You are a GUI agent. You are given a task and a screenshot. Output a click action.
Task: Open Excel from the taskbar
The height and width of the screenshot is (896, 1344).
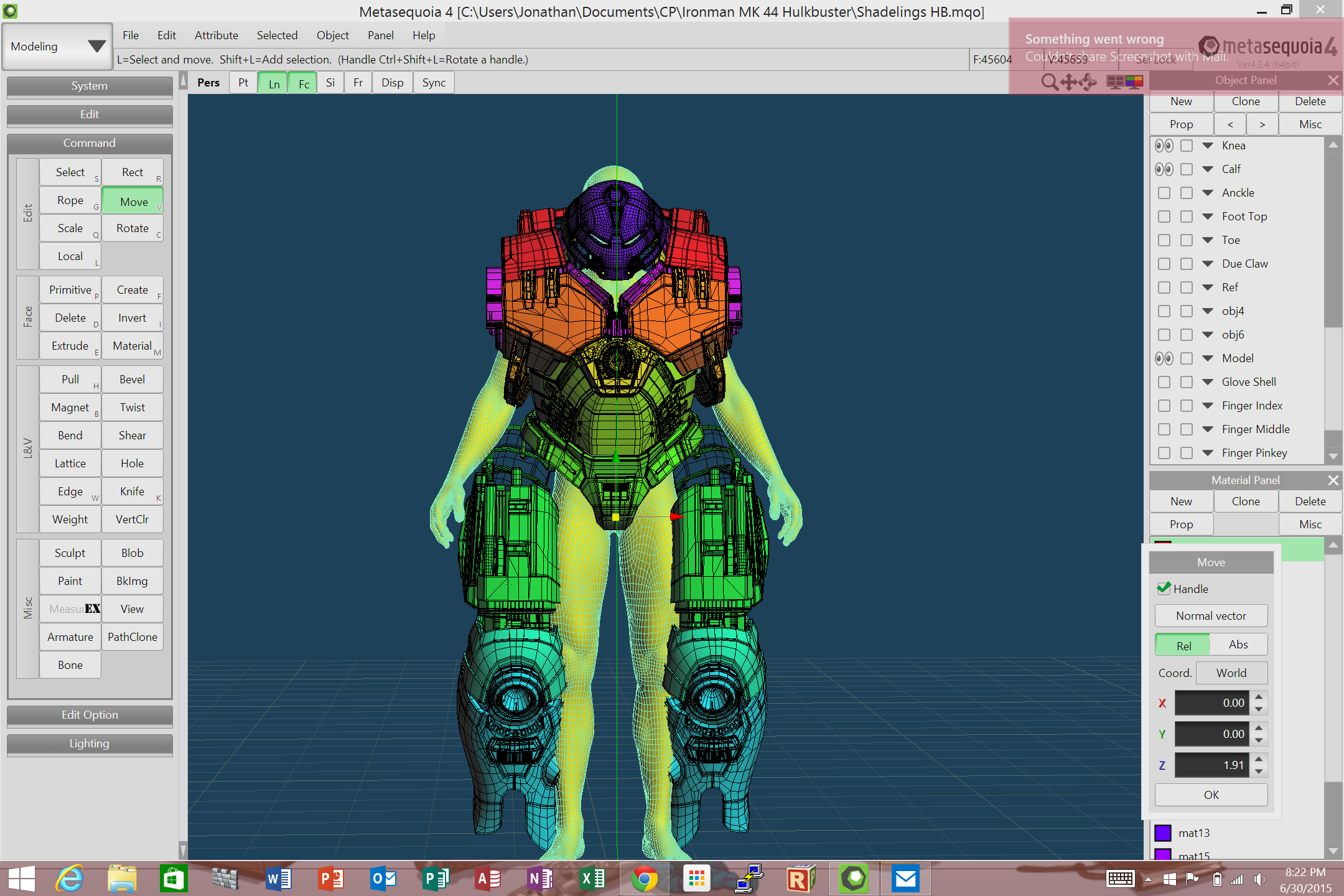coord(592,879)
